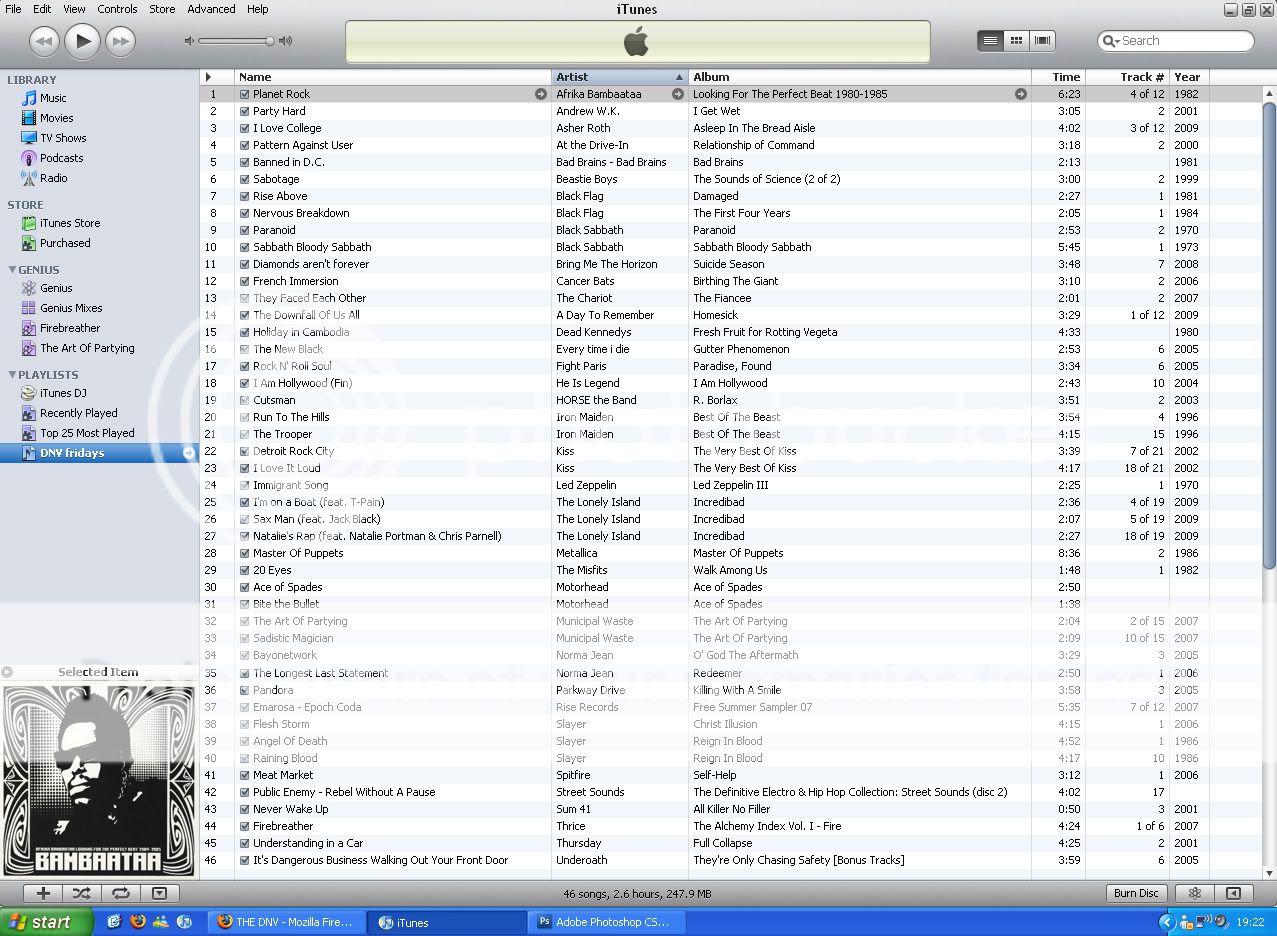Go back to the previous track

pos(44,41)
